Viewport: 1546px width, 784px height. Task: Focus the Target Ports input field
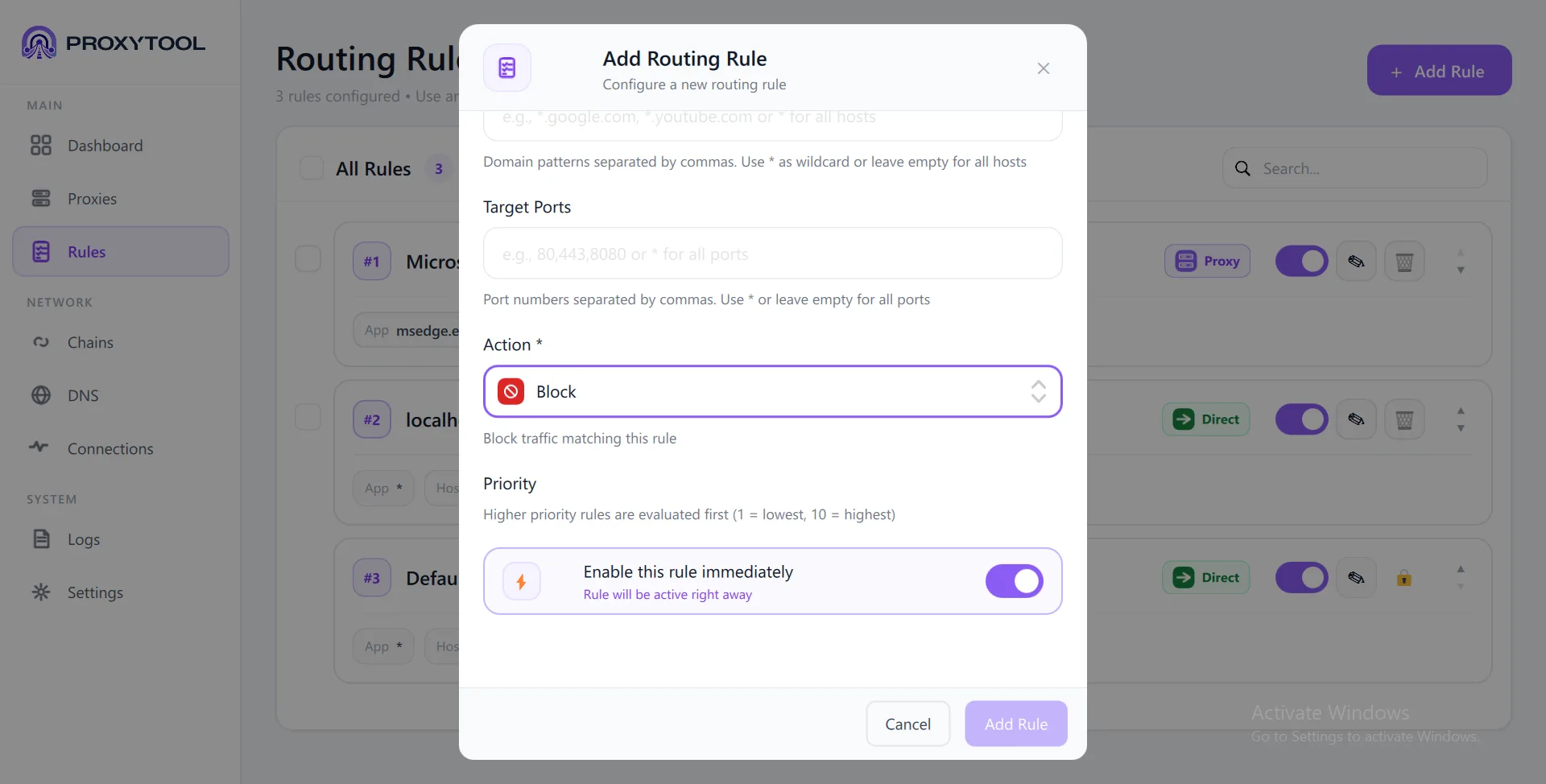773,254
